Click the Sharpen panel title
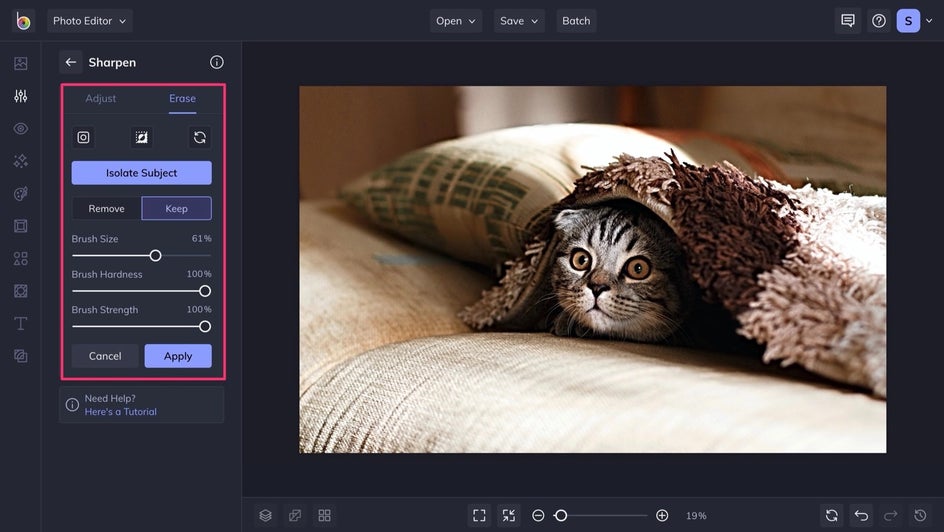The image size is (944, 532). click(112, 63)
